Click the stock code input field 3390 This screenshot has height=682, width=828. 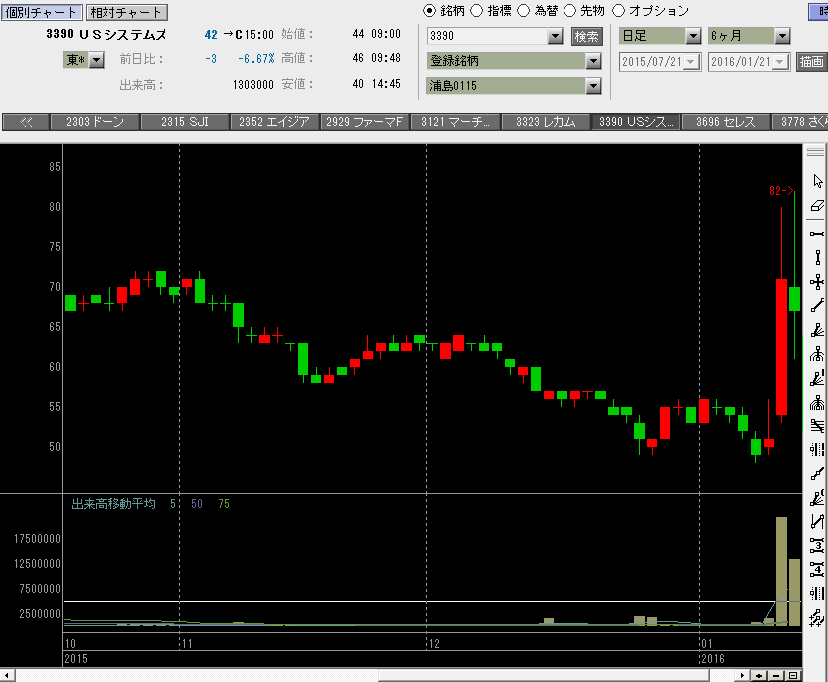pos(487,36)
